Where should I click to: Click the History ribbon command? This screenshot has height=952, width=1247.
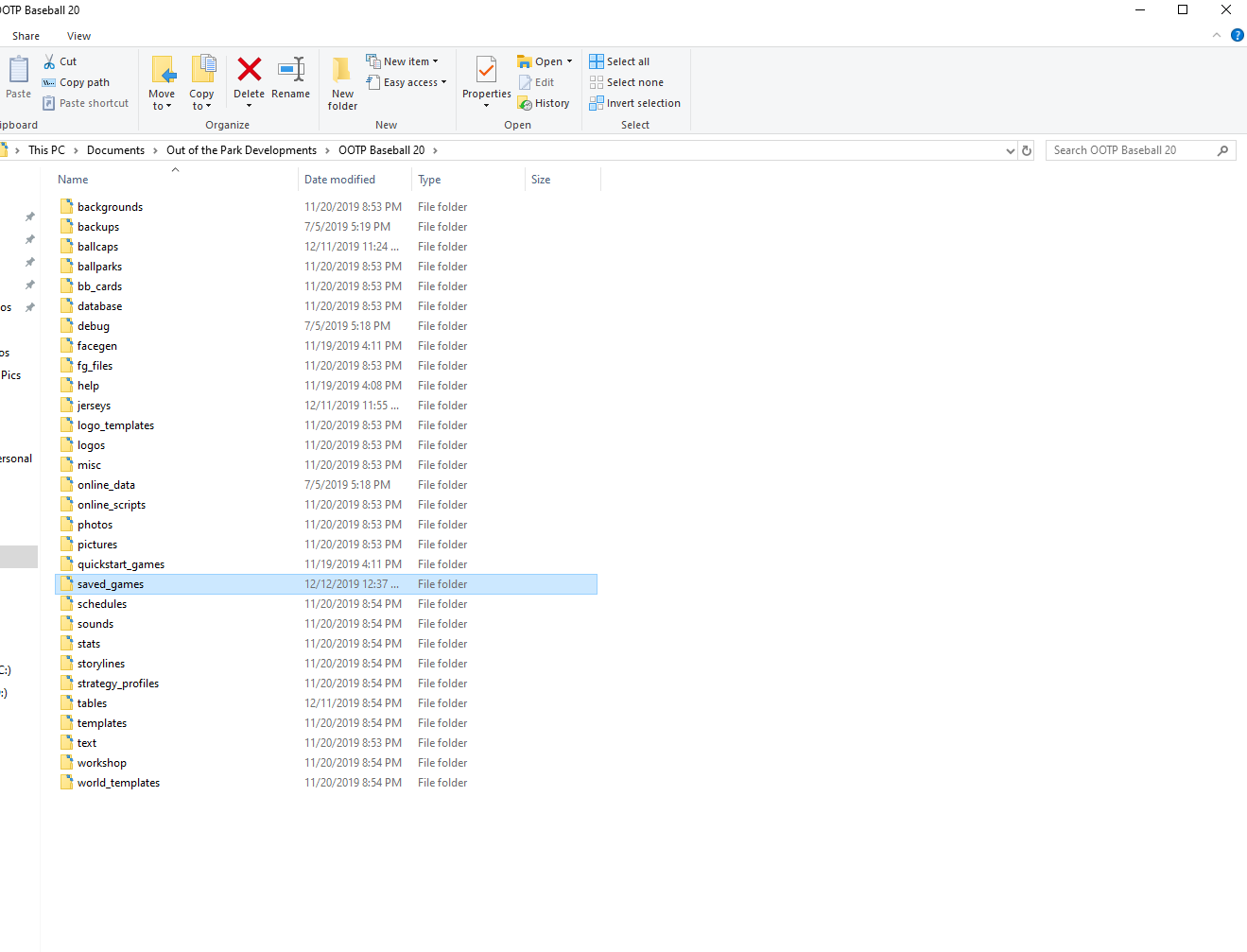click(x=544, y=103)
